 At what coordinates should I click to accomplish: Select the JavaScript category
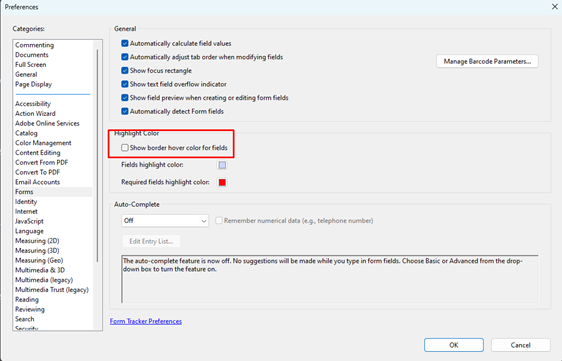[29, 221]
